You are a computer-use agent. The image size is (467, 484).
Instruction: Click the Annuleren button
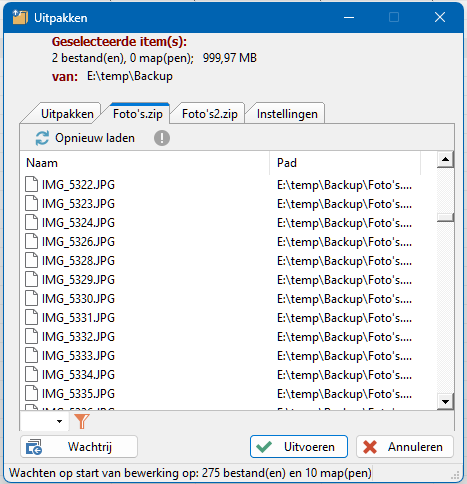click(405, 447)
